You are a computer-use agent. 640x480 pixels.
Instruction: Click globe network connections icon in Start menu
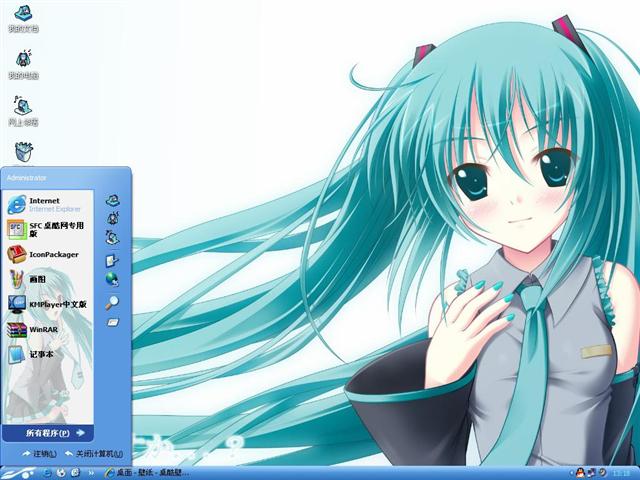coord(112,279)
